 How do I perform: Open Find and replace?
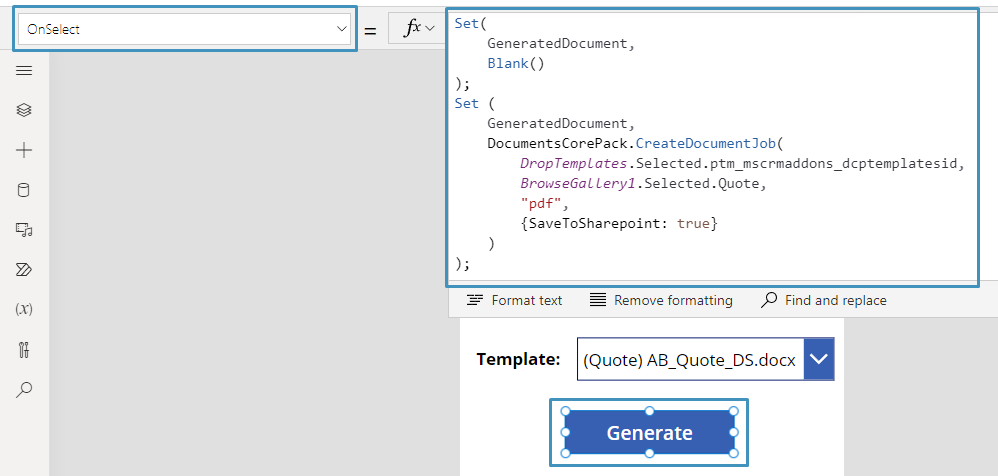pyautogui.click(x=824, y=300)
